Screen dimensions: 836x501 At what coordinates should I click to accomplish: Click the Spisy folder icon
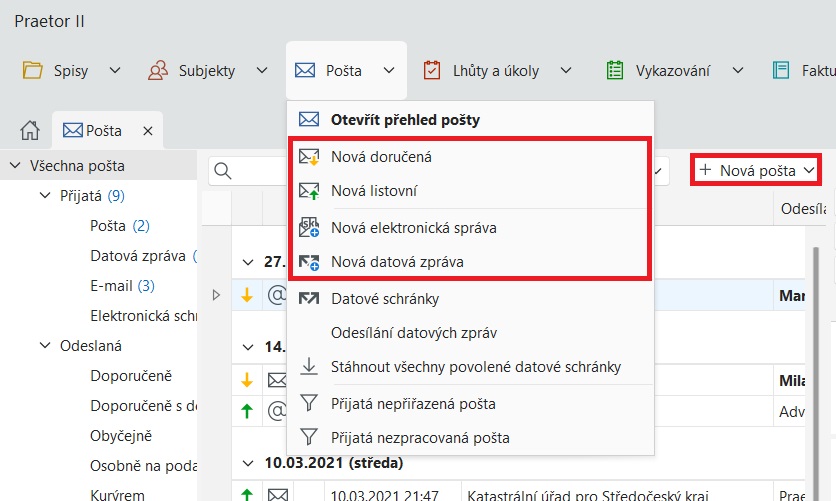pyautogui.click(x=34, y=70)
